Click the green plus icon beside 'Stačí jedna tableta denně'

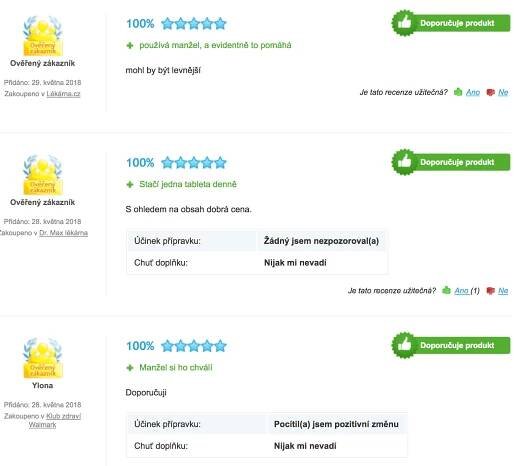(130, 184)
